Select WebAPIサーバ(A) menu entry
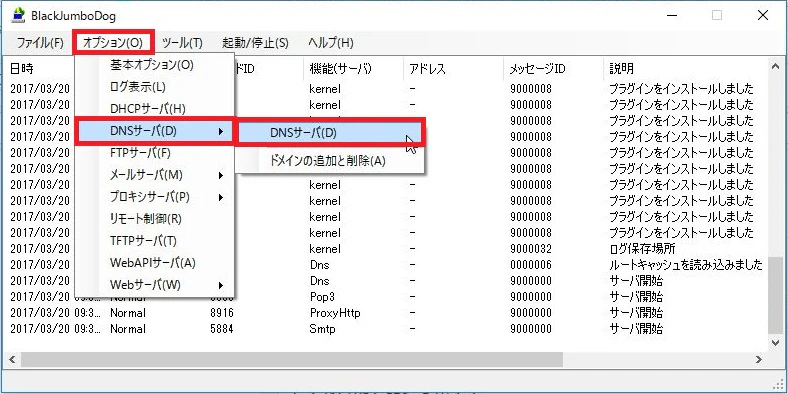The height and width of the screenshot is (394, 788). (154, 263)
